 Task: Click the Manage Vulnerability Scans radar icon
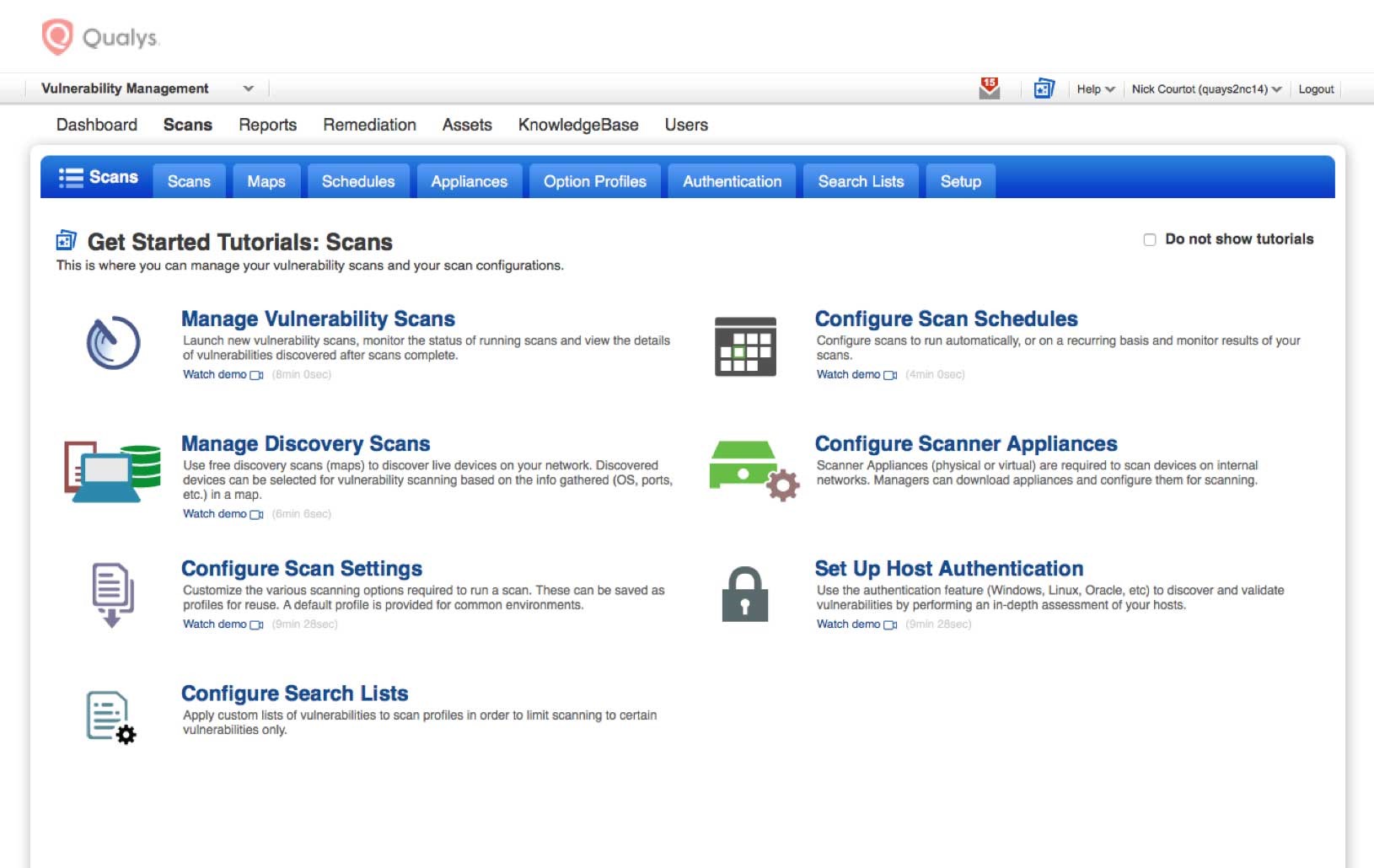pyautogui.click(x=113, y=343)
